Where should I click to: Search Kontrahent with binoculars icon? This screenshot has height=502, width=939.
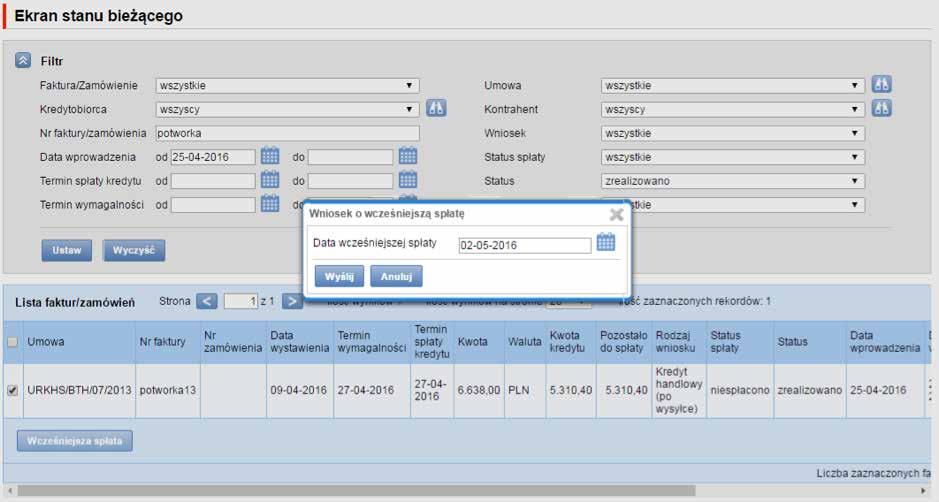click(882, 108)
